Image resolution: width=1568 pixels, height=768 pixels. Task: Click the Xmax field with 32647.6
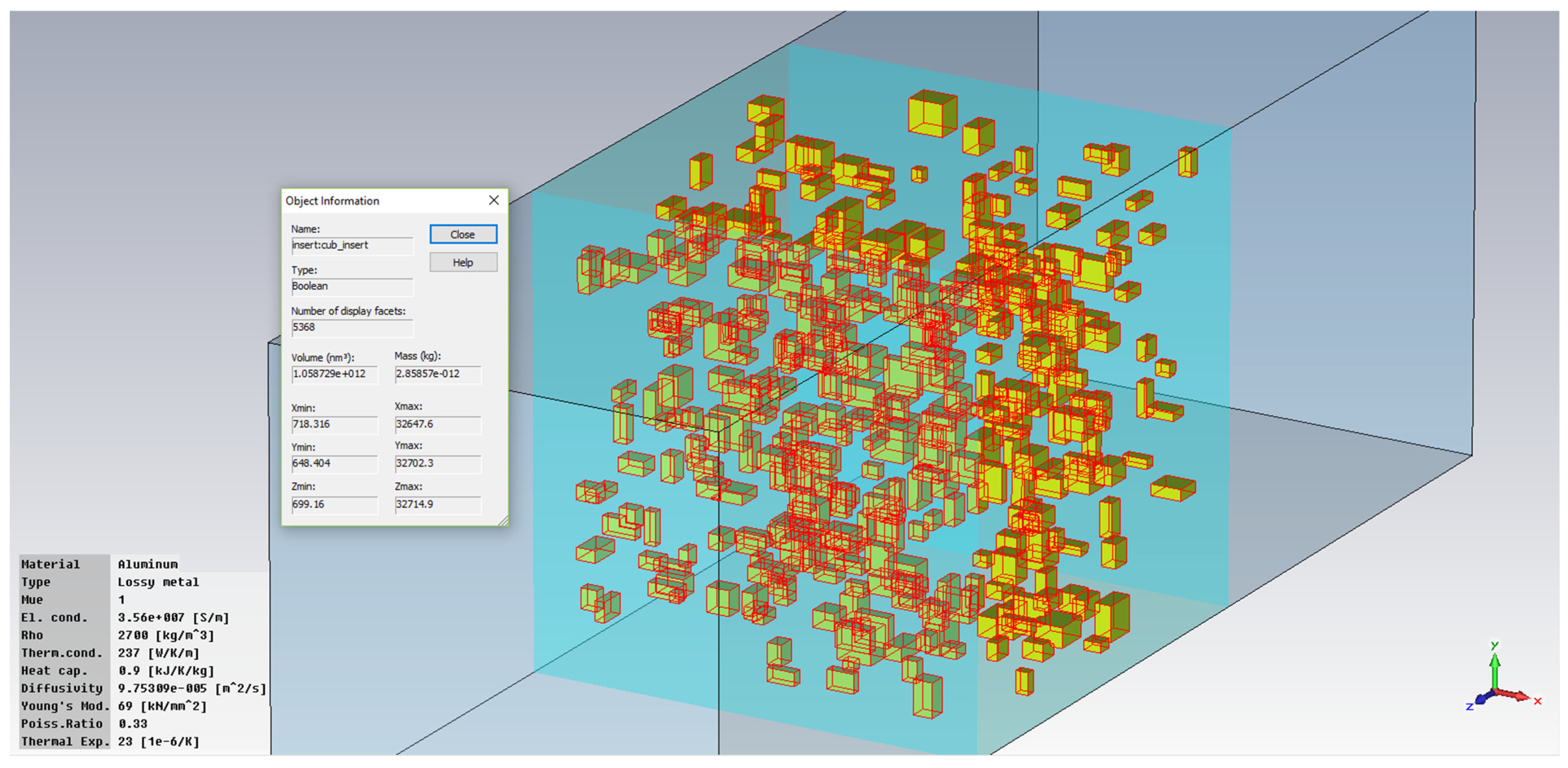coord(437,424)
